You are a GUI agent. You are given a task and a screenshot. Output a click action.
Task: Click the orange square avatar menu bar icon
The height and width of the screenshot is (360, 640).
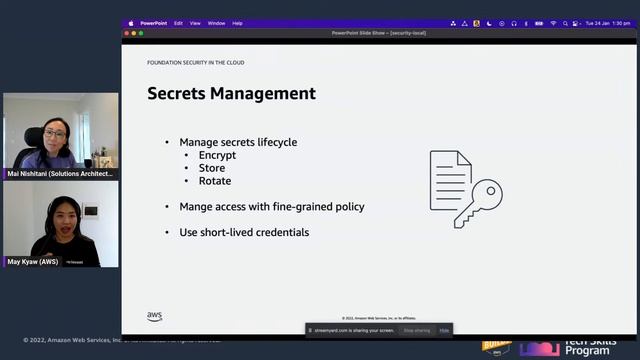tap(476, 24)
